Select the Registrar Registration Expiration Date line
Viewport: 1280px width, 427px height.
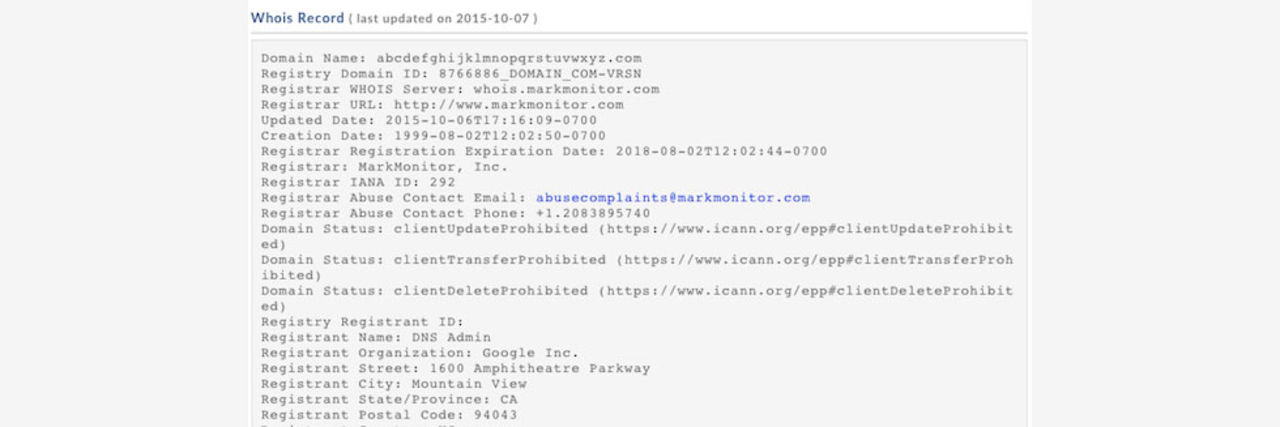click(x=544, y=151)
